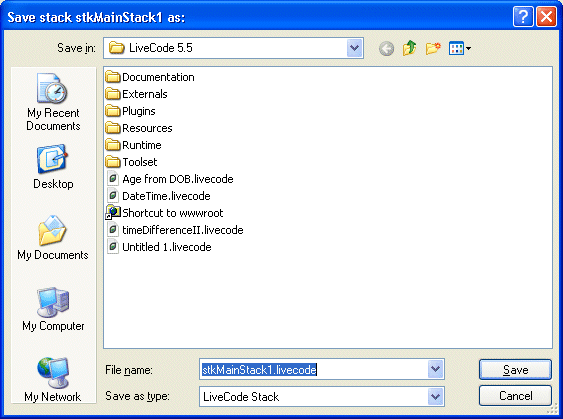563x419 pixels.
Task: Select the Toolset folder icon
Action: [113, 162]
